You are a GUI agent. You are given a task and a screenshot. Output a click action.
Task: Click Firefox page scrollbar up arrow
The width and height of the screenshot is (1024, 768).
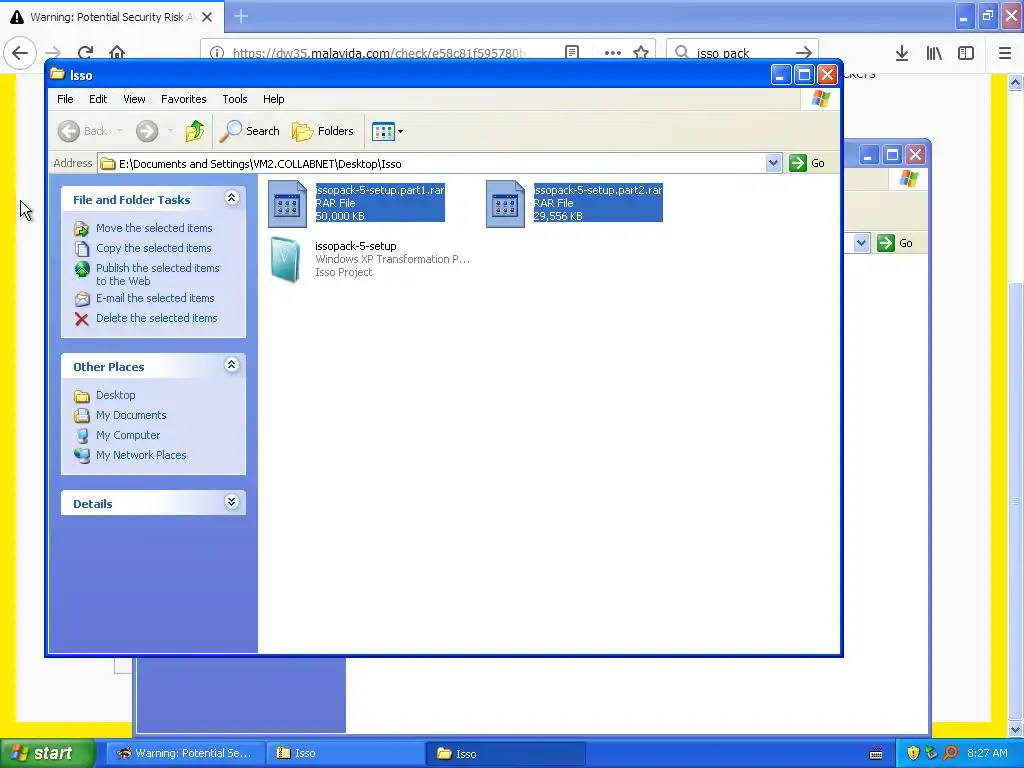tap(1015, 82)
